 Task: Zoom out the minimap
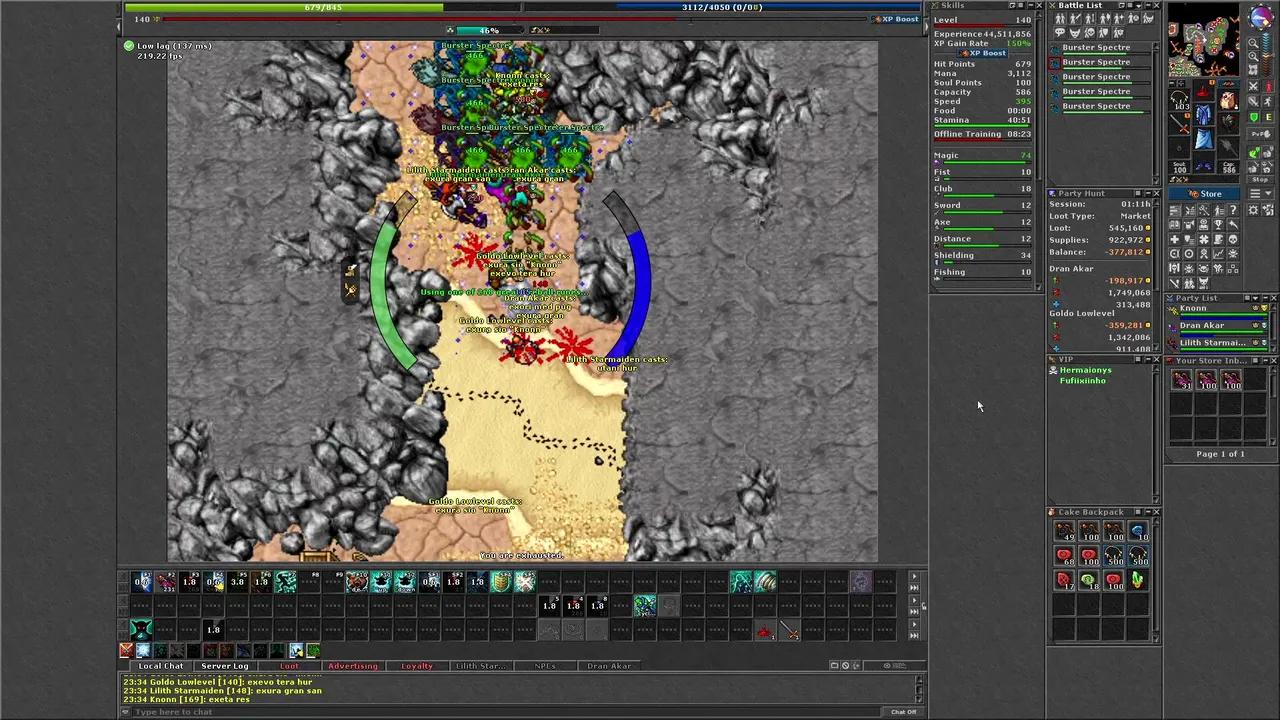tap(1253, 42)
